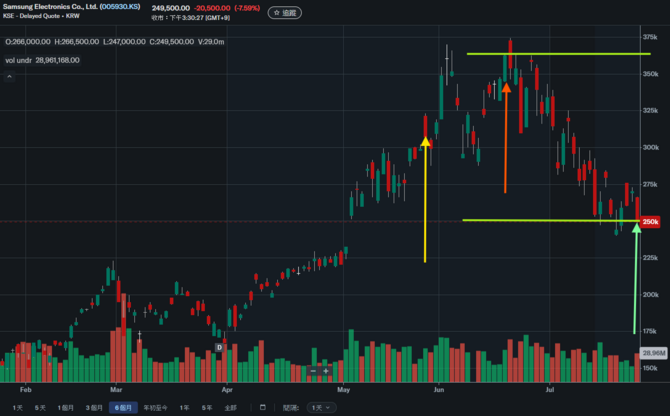Click the 間隔 interval label
670x416 pixels.
(291, 408)
